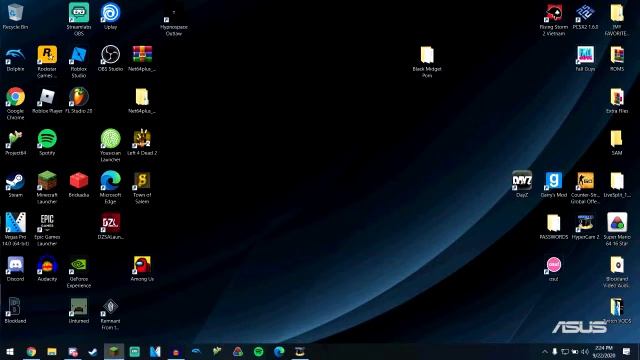640x360 pixels.
Task: Launch Unturned desktop shortcut
Action: click(79, 310)
